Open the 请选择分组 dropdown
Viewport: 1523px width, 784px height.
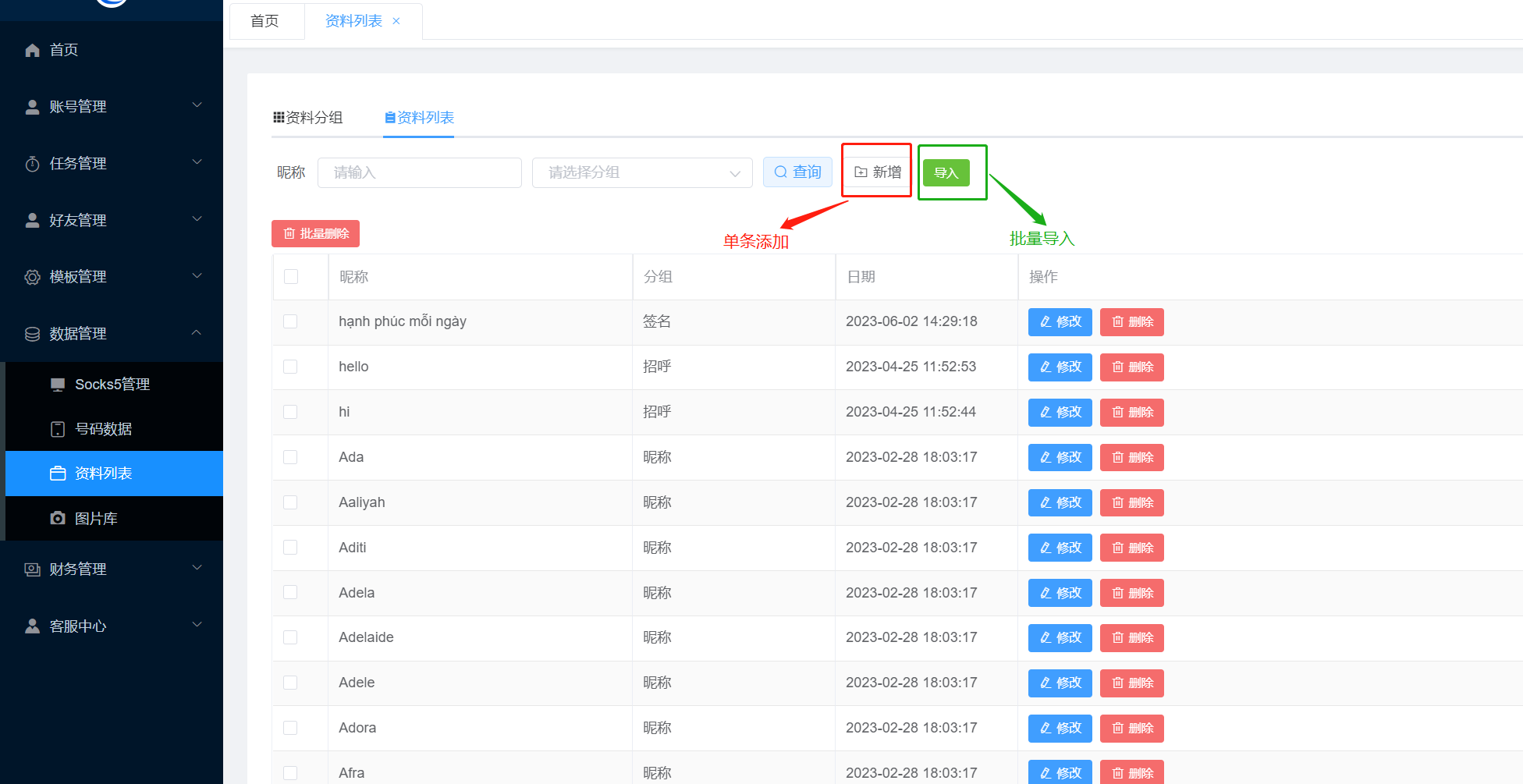pyautogui.click(x=641, y=172)
